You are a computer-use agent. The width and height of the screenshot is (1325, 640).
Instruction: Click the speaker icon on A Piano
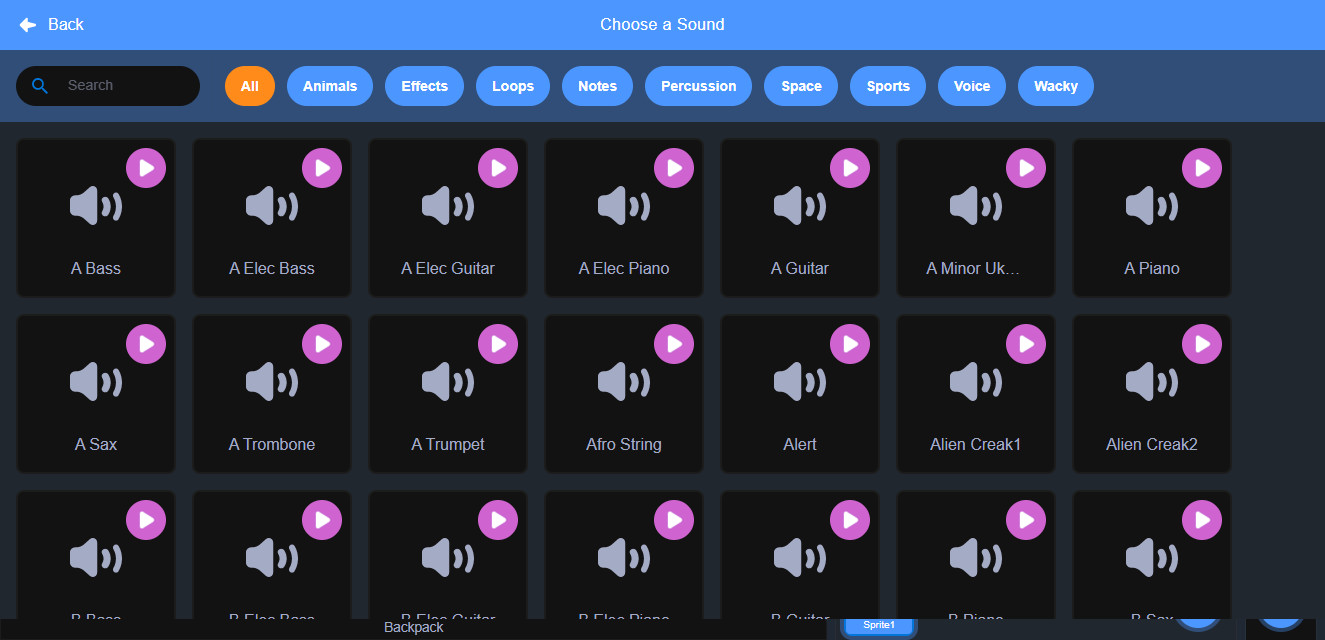pos(1151,205)
